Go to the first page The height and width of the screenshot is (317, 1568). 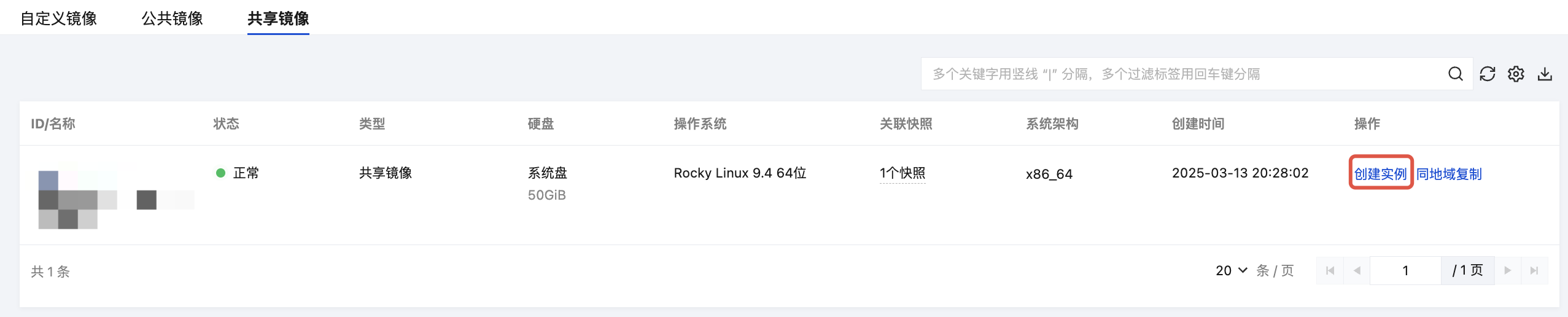(1330, 271)
